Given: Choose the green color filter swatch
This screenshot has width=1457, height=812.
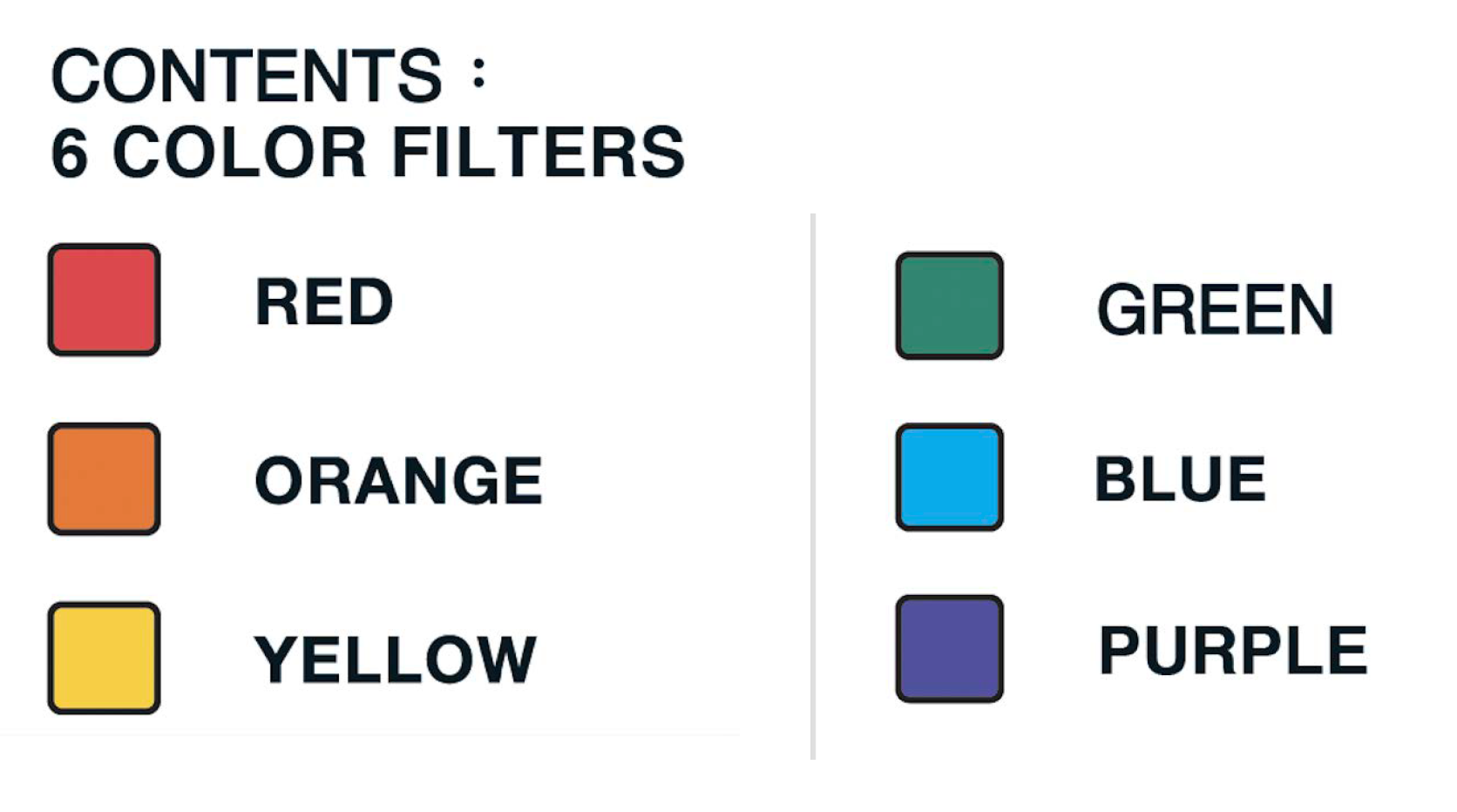Looking at the screenshot, I should click(949, 306).
